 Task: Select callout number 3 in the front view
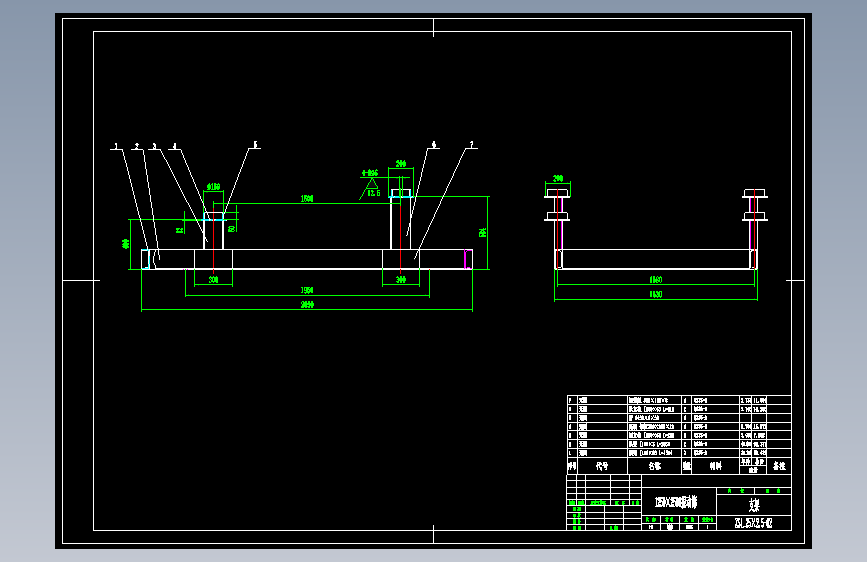tap(154, 147)
